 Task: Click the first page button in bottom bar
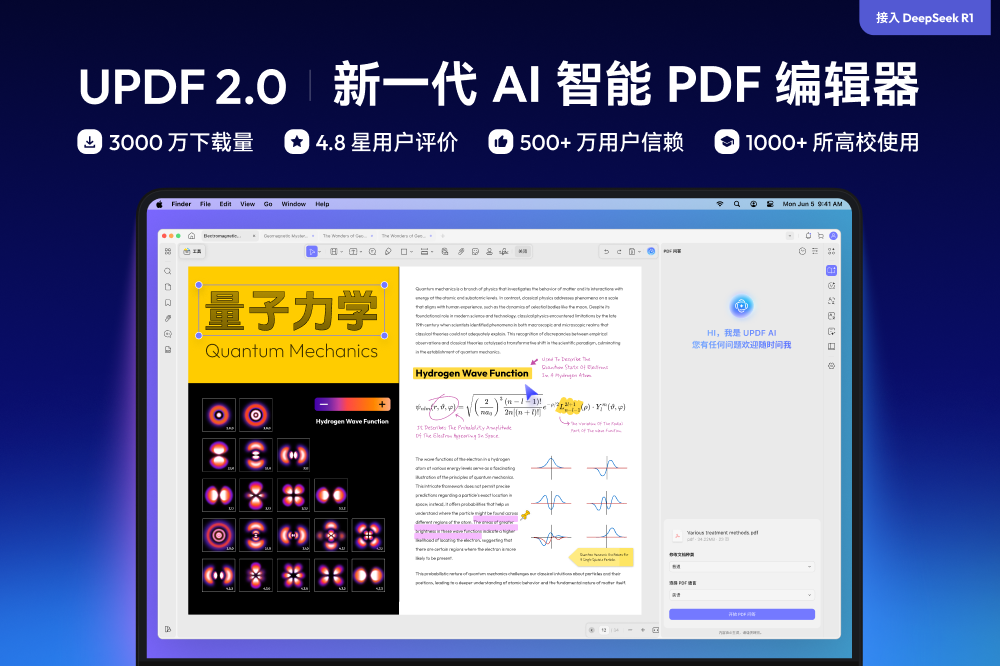pyautogui.click(x=592, y=630)
